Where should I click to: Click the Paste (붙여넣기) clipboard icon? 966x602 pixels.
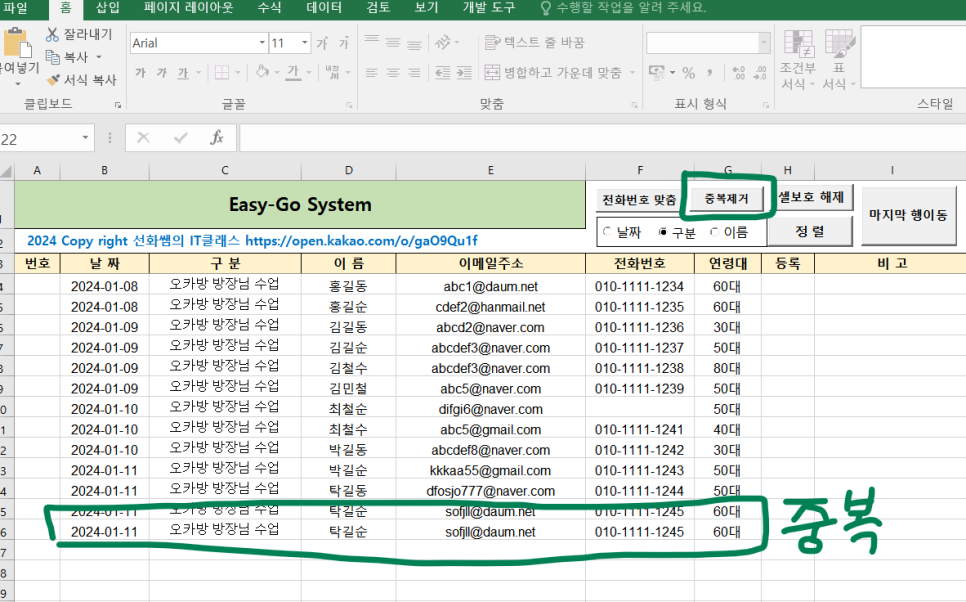[16, 44]
